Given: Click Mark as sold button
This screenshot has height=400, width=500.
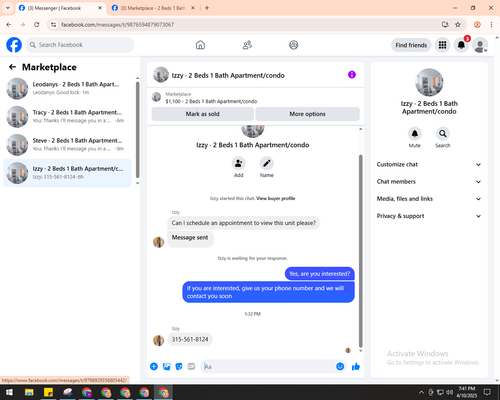Looking at the screenshot, I should tap(203, 114).
